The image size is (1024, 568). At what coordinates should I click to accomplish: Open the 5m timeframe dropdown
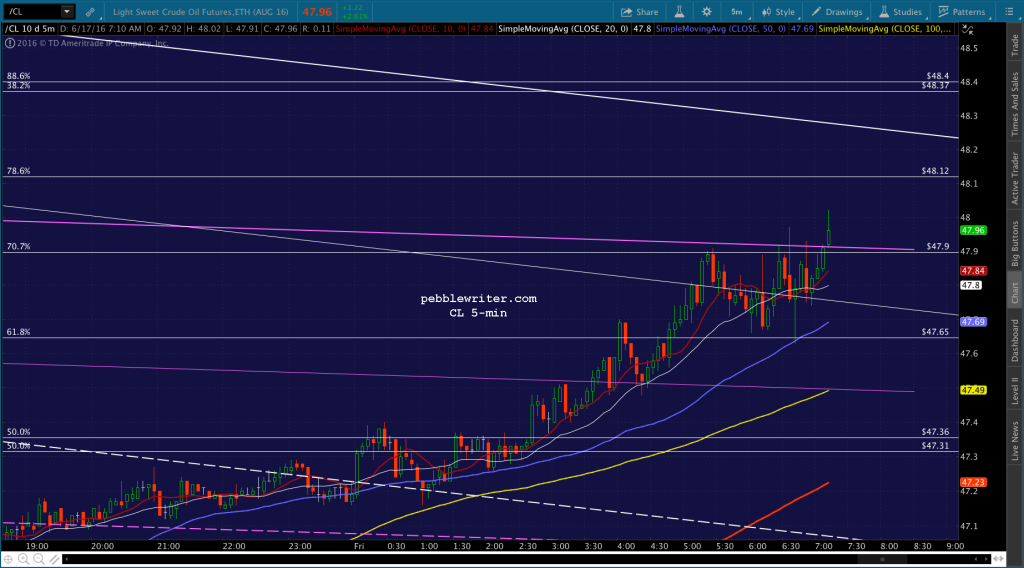click(737, 12)
